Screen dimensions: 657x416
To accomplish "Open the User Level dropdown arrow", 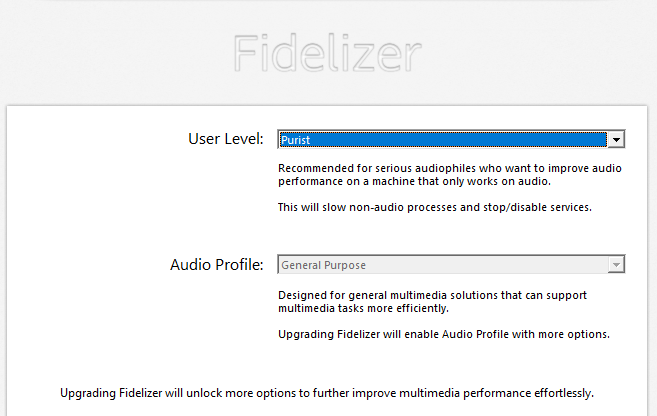I will point(616,140).
